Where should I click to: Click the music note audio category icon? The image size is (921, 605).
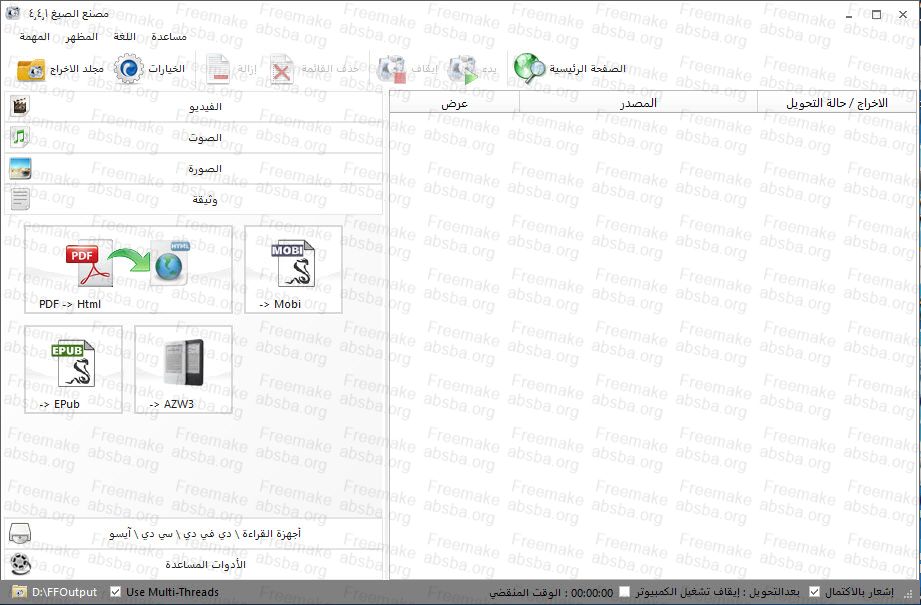20,137
